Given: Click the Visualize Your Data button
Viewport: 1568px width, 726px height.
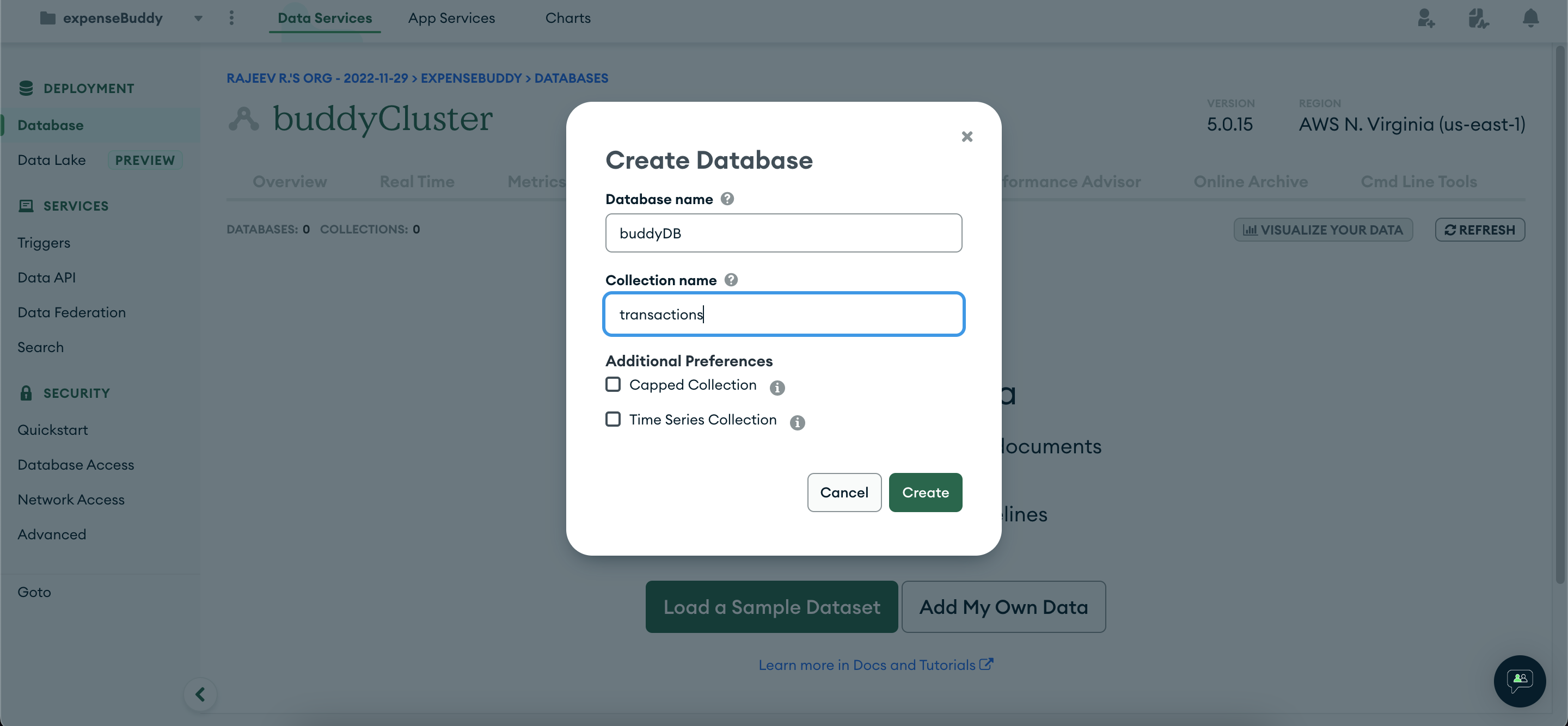Looking at the screenshot, I should click(1322, 230).
